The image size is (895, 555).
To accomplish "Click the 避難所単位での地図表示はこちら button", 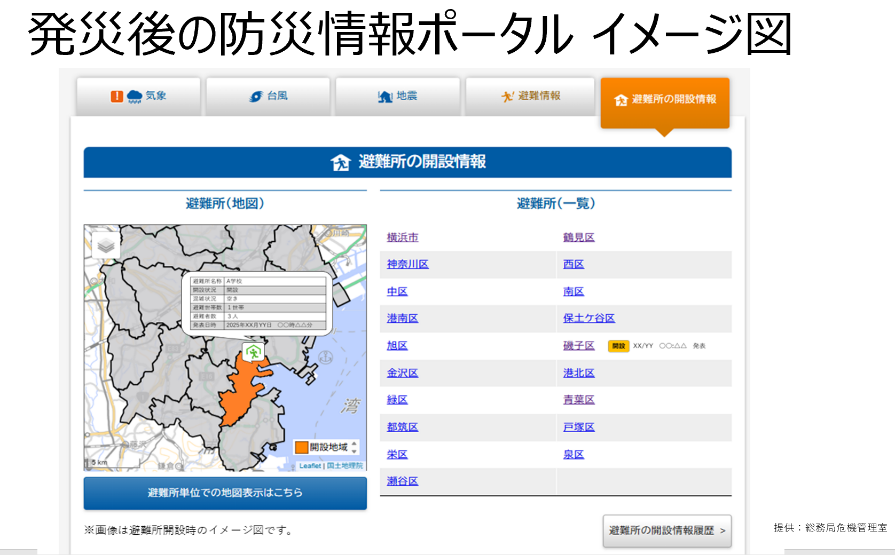I will [x=225, y=493].
